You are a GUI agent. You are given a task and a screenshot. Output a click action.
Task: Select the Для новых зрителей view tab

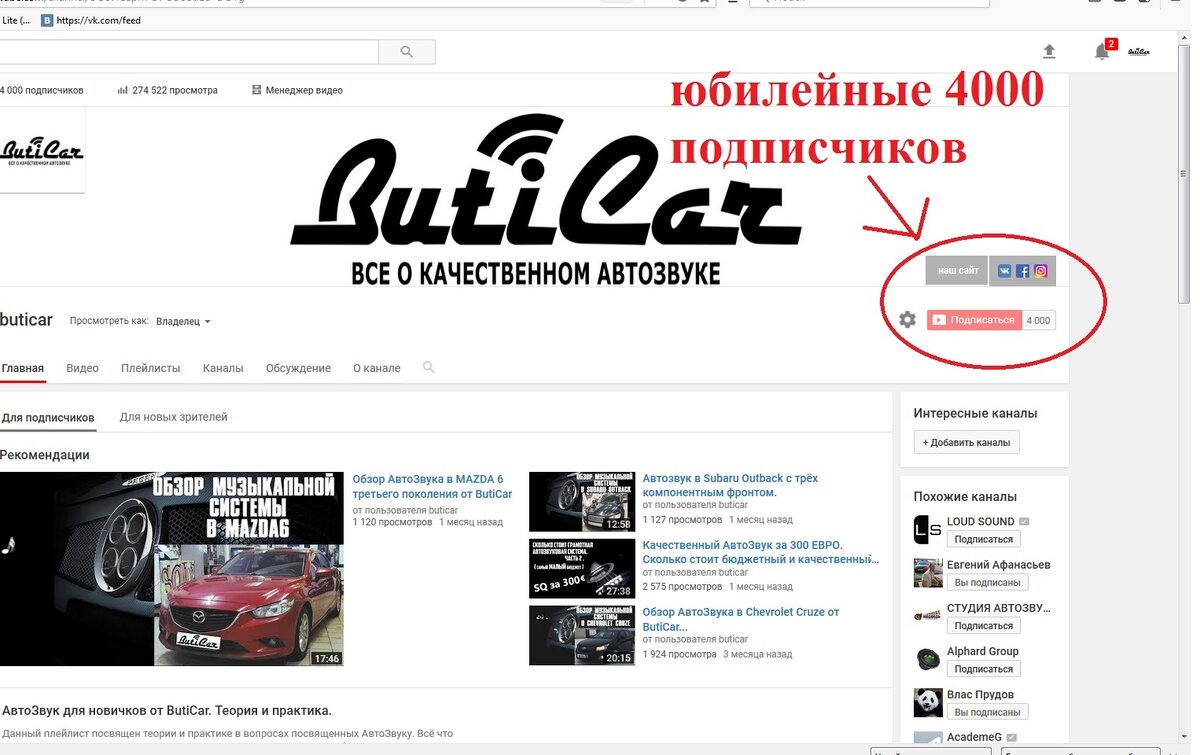coord(173,417)
